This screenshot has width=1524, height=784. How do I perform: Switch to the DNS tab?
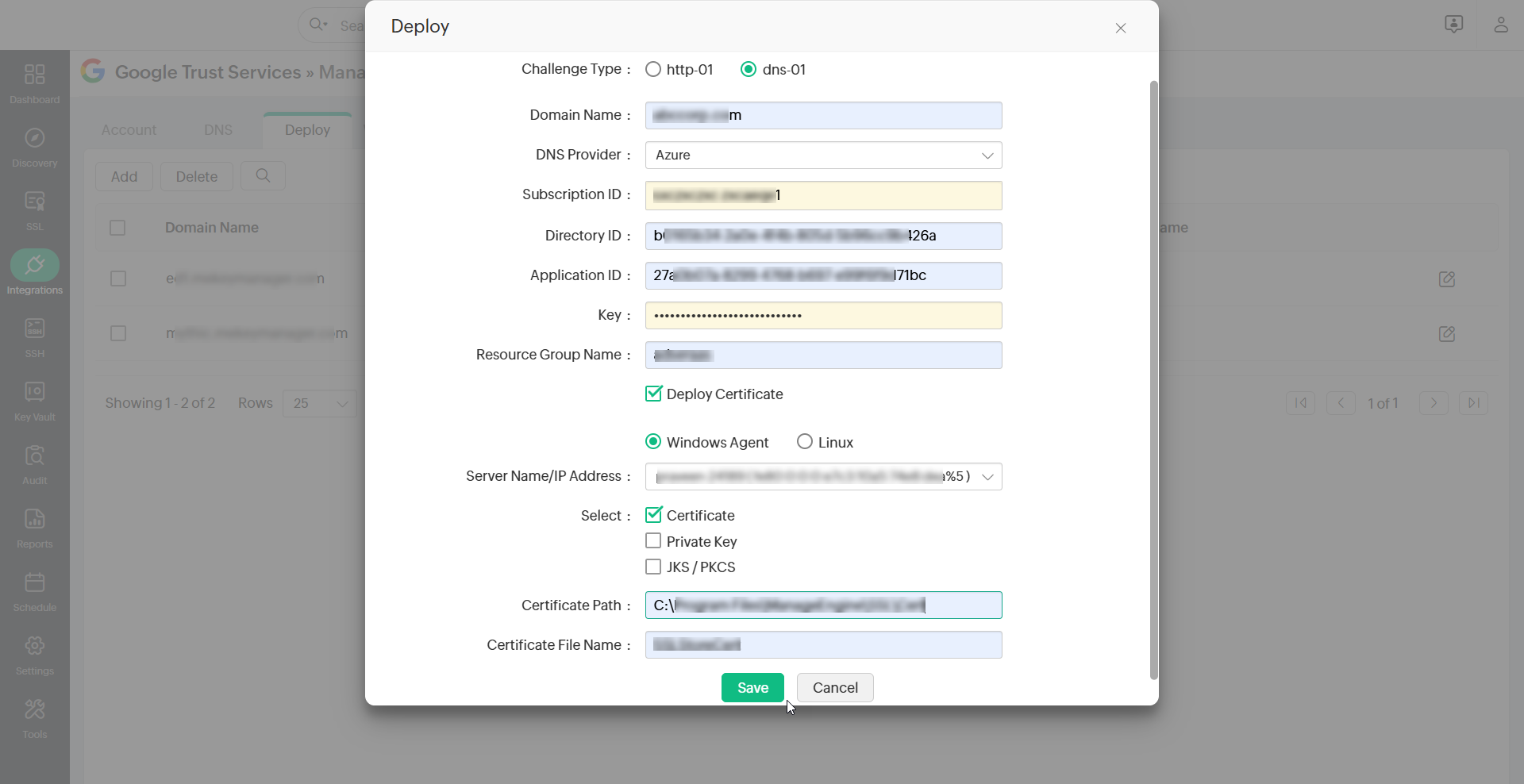pyautogui.click(x=218, y=130)
